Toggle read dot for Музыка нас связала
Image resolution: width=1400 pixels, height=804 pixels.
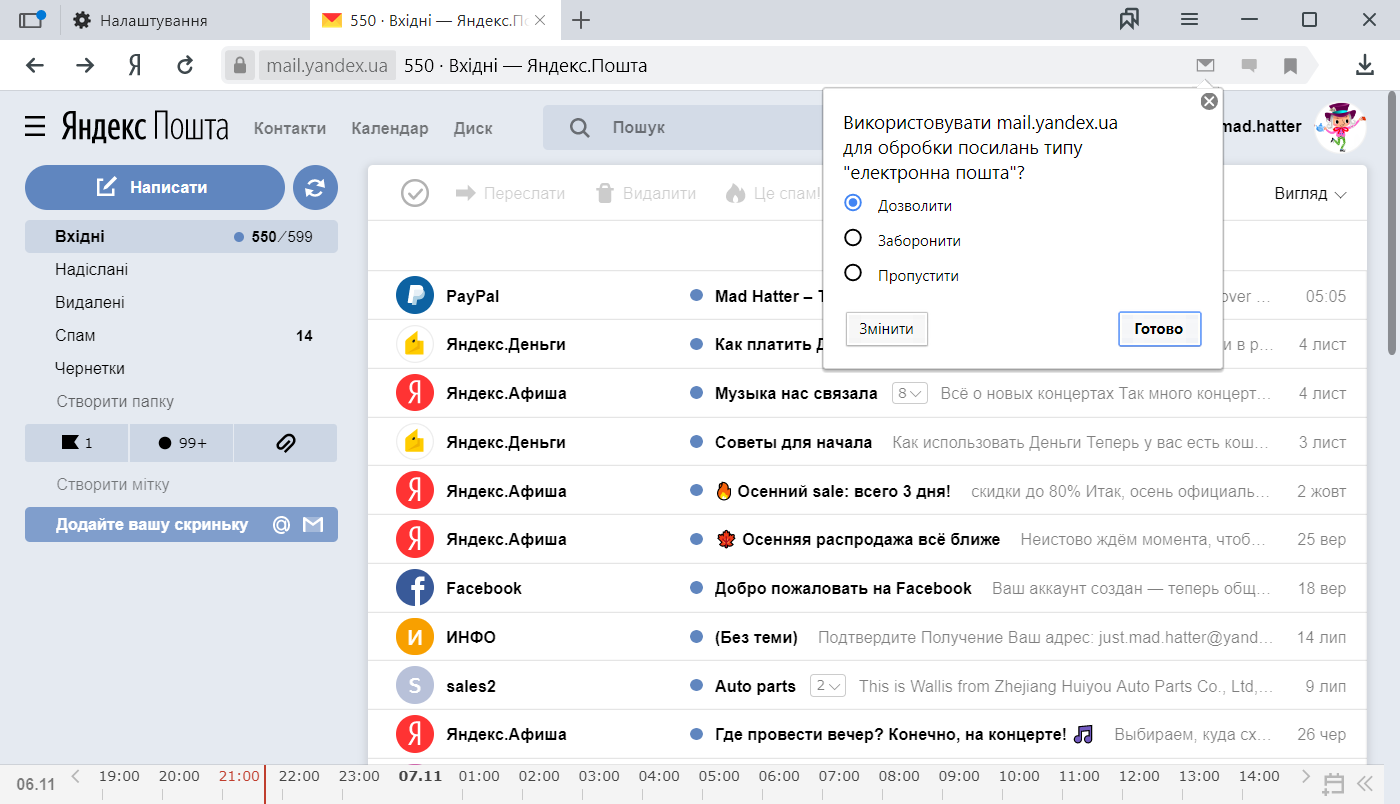(x=697, y=393)
